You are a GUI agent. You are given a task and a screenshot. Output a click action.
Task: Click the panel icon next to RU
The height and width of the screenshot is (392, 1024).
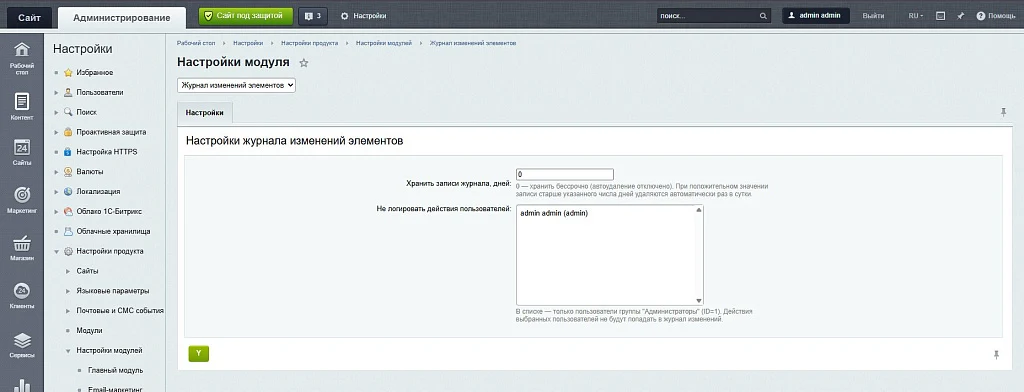pos(940,16)
